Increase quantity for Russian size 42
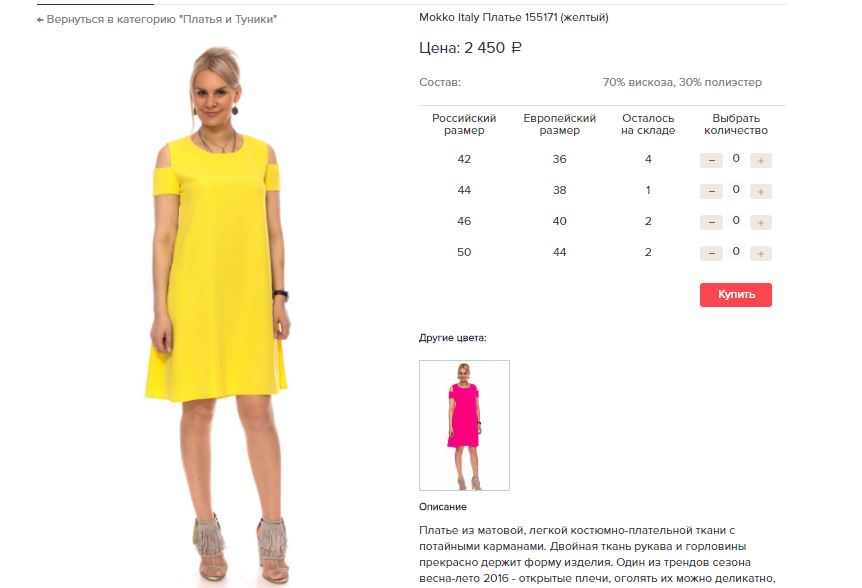Screen dimensions: 862x588 coord(761,160)
